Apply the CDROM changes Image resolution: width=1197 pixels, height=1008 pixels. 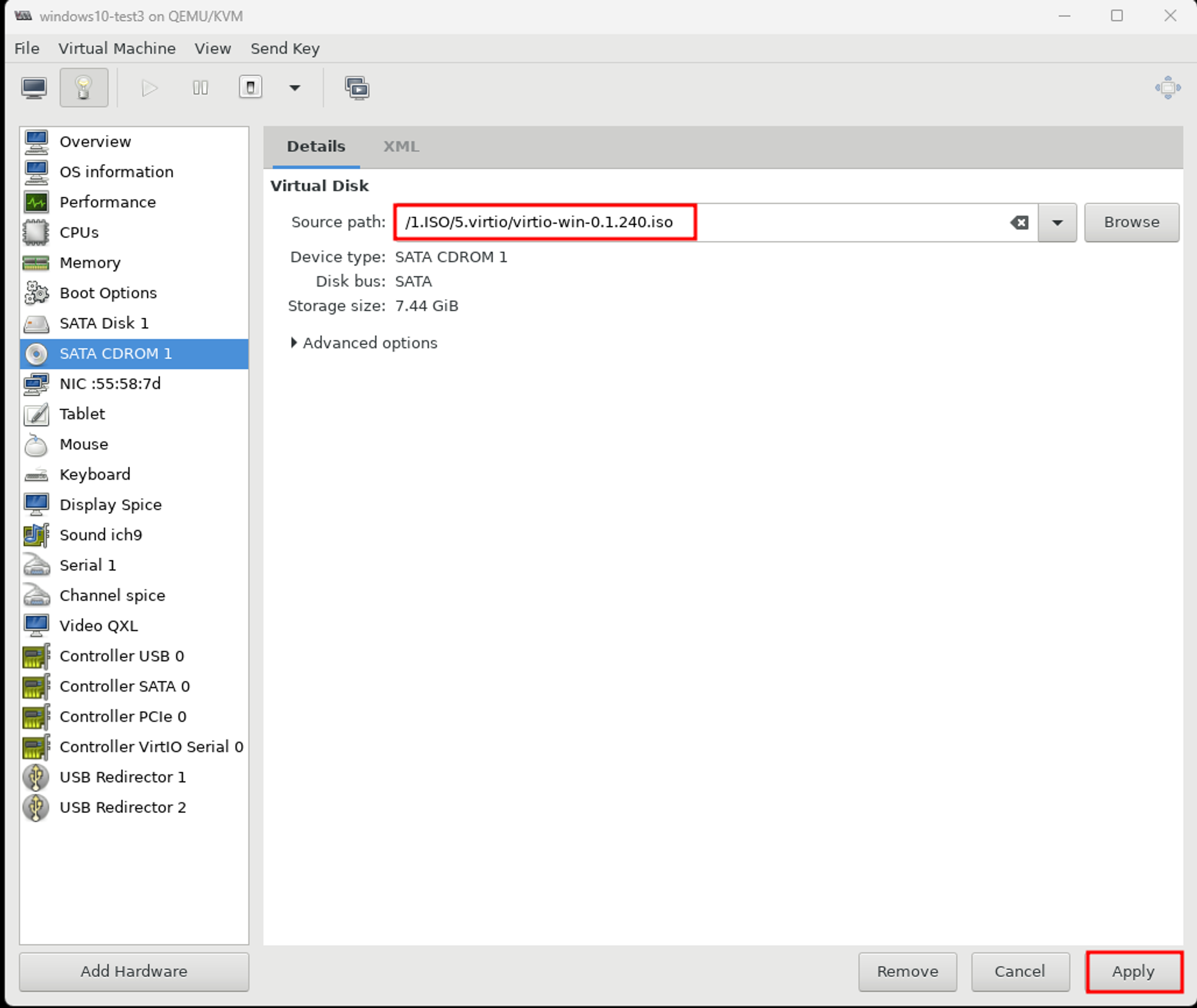(1134, 972)
